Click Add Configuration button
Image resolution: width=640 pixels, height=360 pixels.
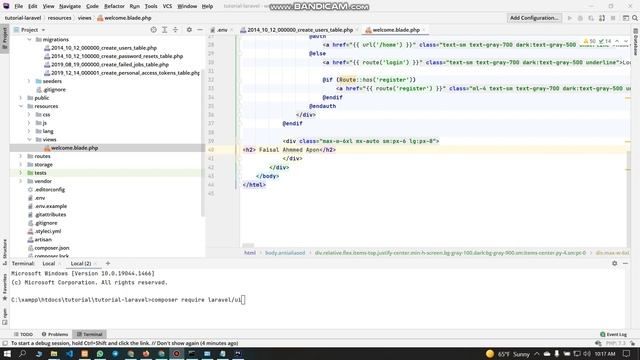[534, 18]
